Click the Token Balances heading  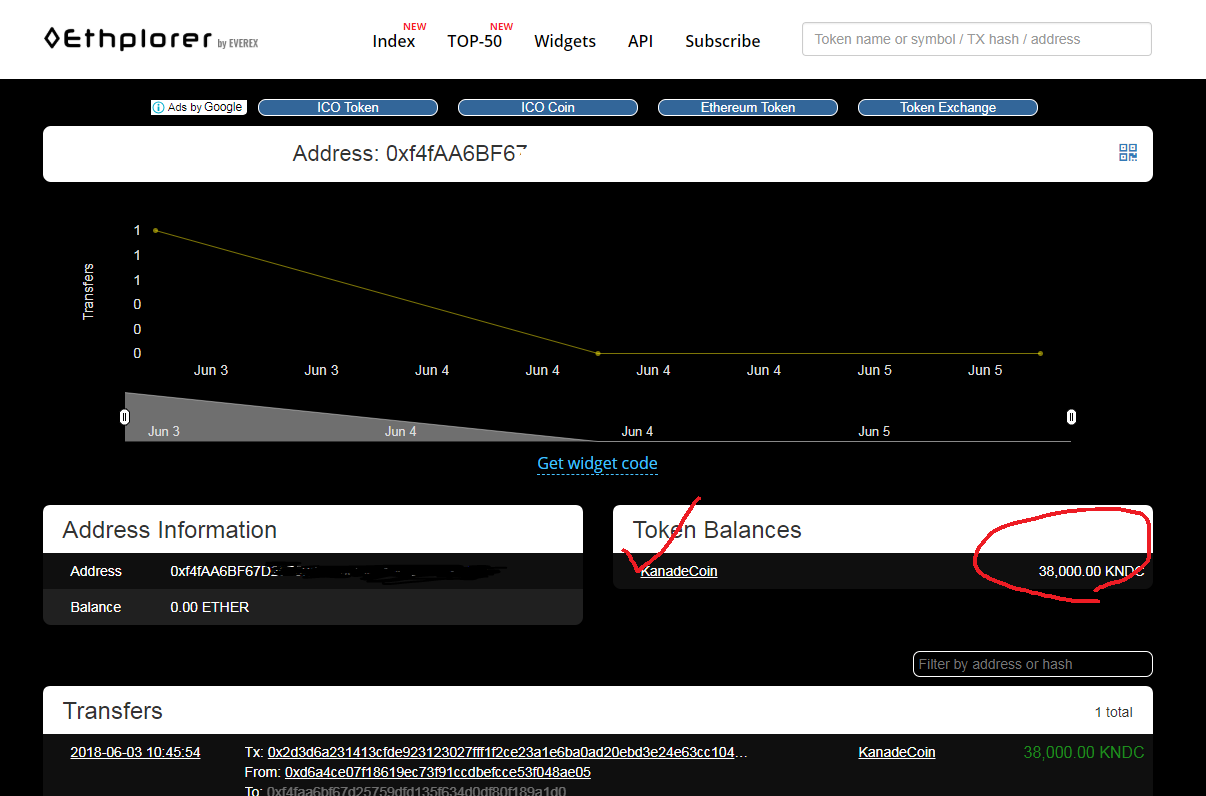(717, 530)
